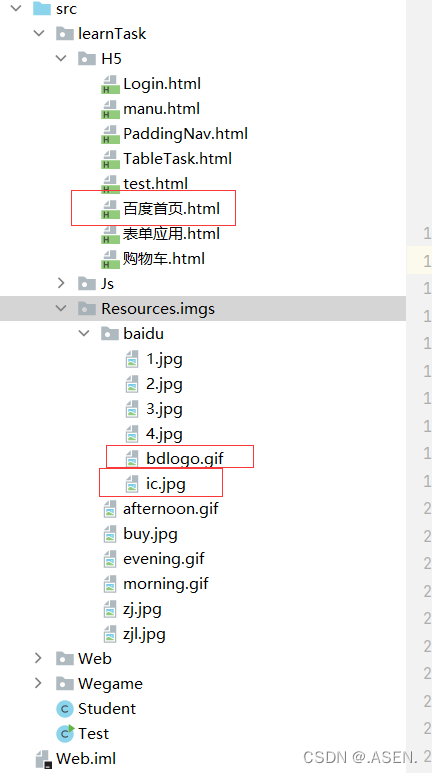Screen dimensions: 432x773
Task: Click the buy.jpg image file icon
Action: coord(109,534)
